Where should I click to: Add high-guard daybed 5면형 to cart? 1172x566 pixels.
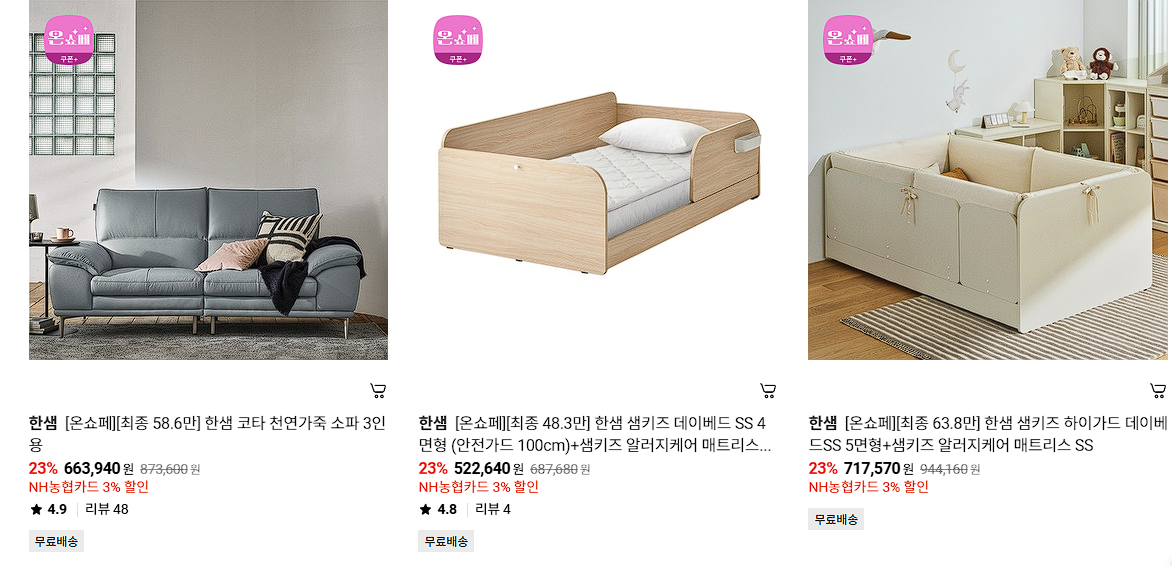(x=1158, y=390)
